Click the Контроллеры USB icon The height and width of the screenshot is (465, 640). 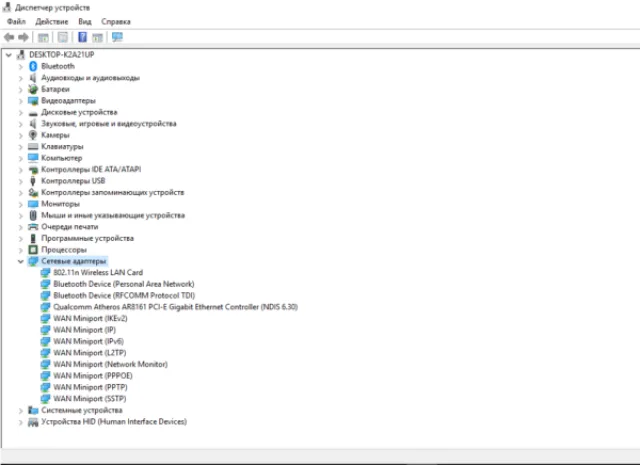[33, 181]
